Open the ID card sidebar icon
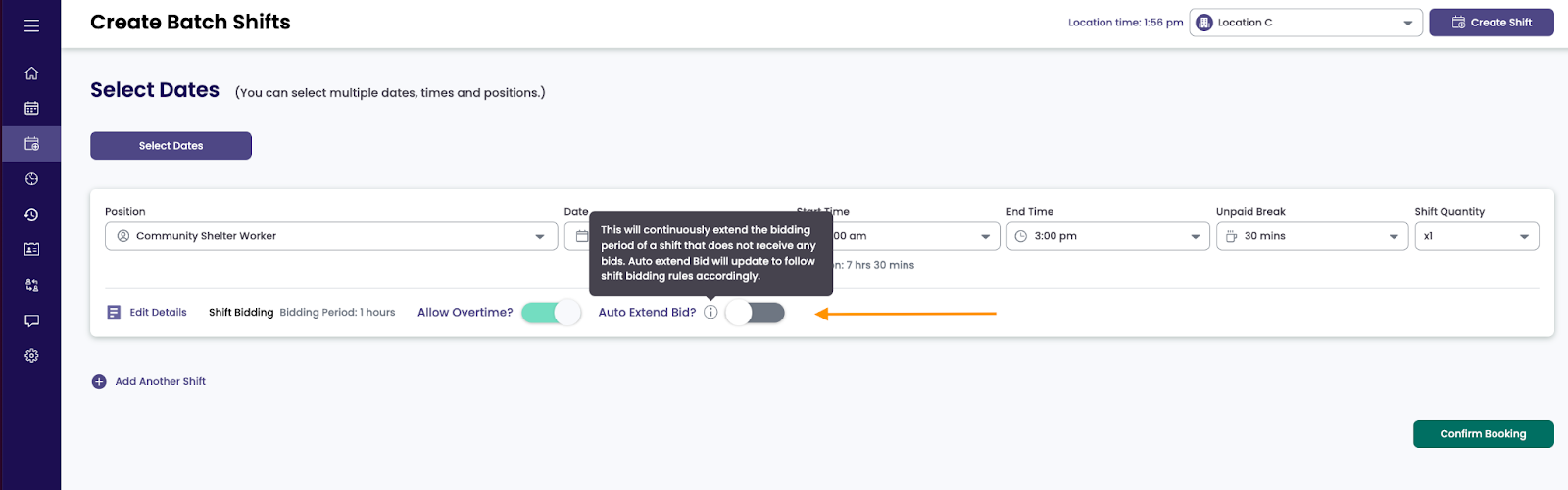Viewport: 1568px width, 490px height. click(x=31, y=250)
